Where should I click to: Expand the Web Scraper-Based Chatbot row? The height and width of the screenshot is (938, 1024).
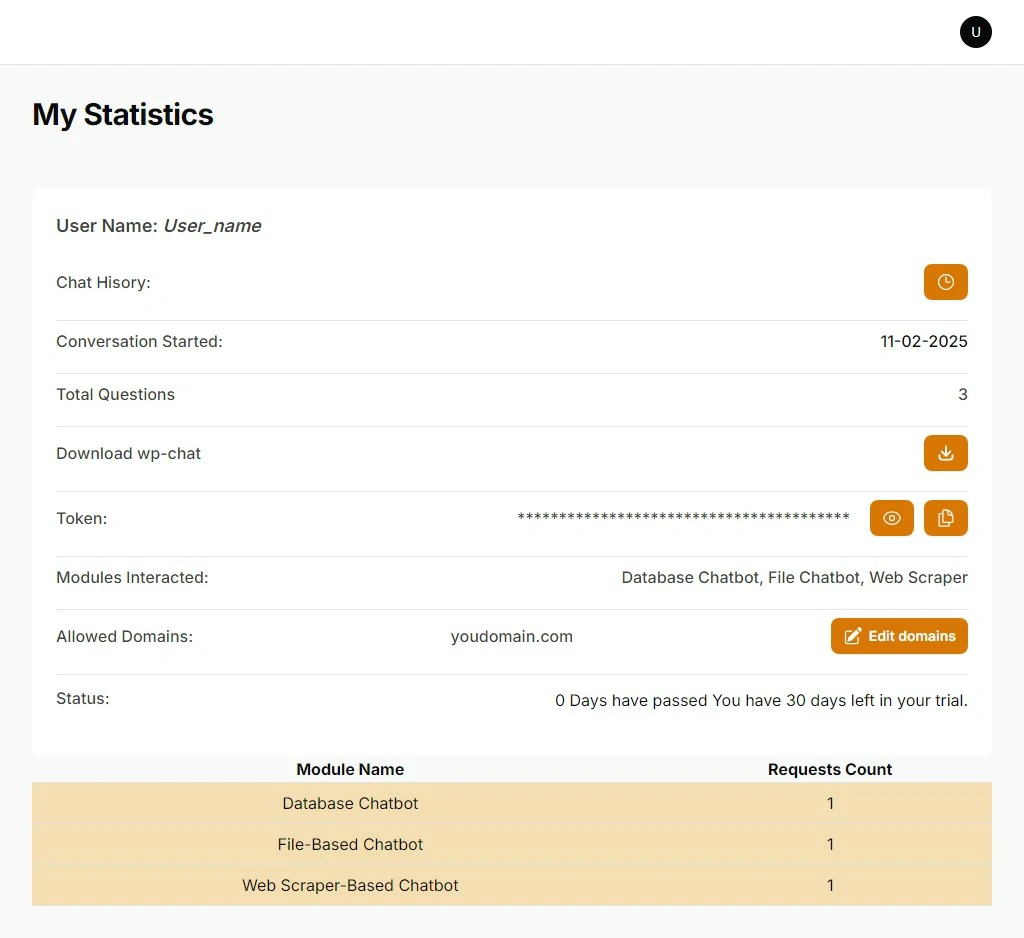[x=350, y=885]
